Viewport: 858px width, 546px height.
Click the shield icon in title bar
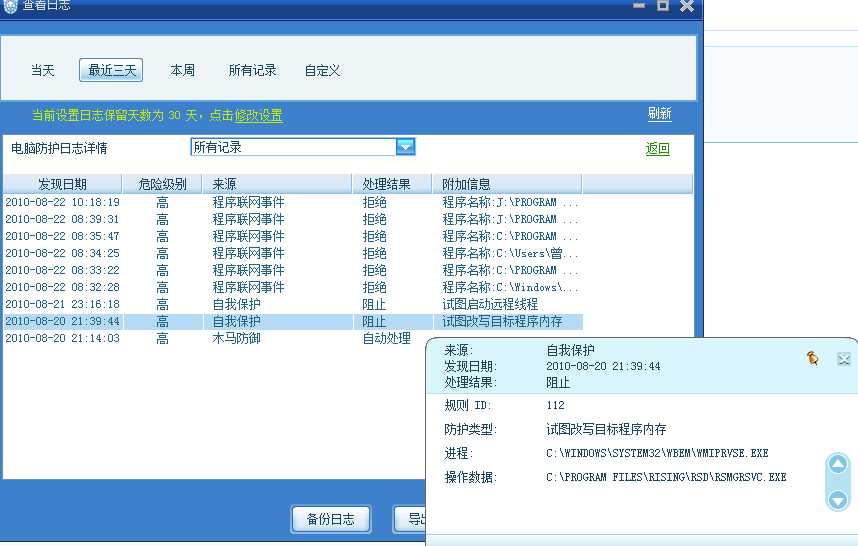10,6
